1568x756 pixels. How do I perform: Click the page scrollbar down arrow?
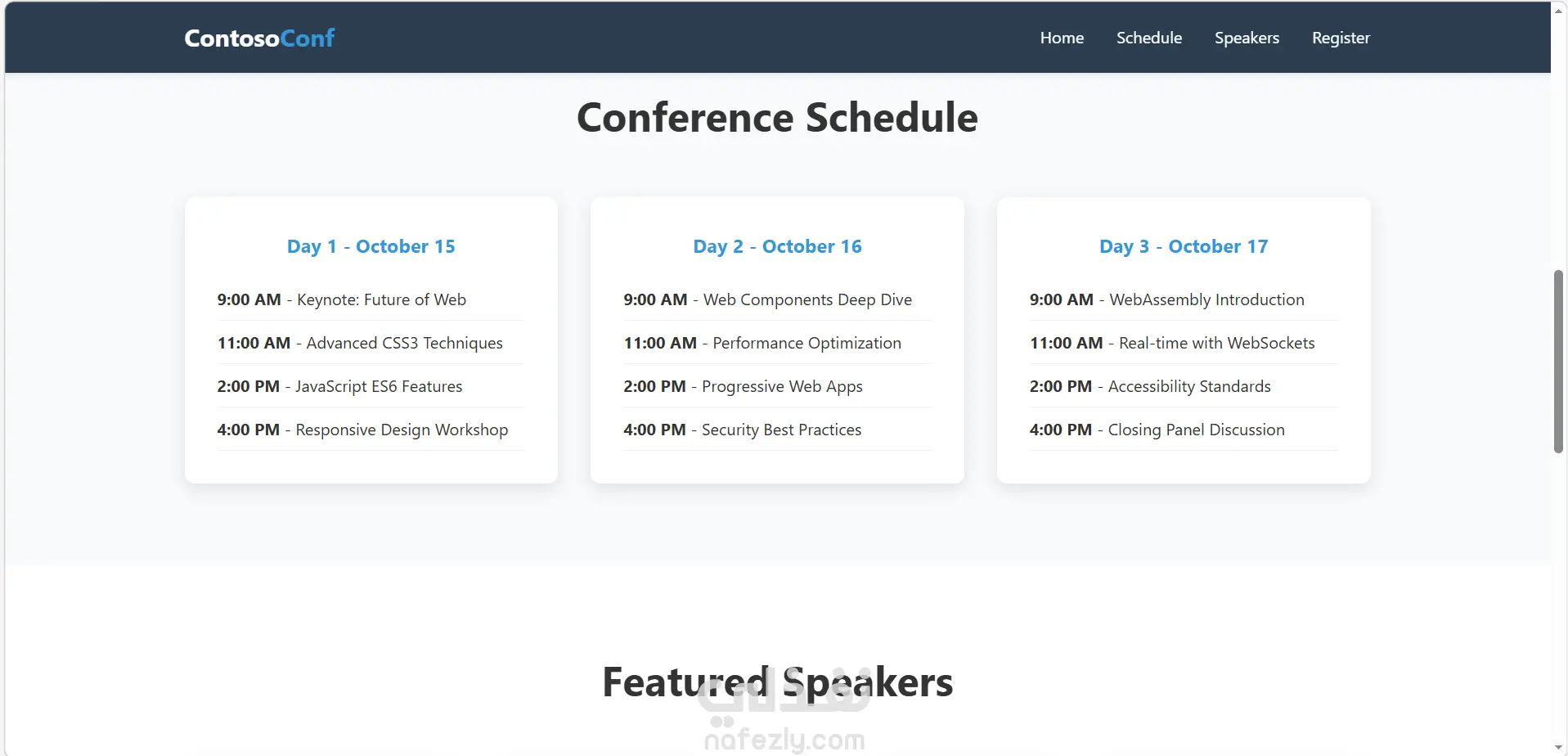coord(1559,748)
